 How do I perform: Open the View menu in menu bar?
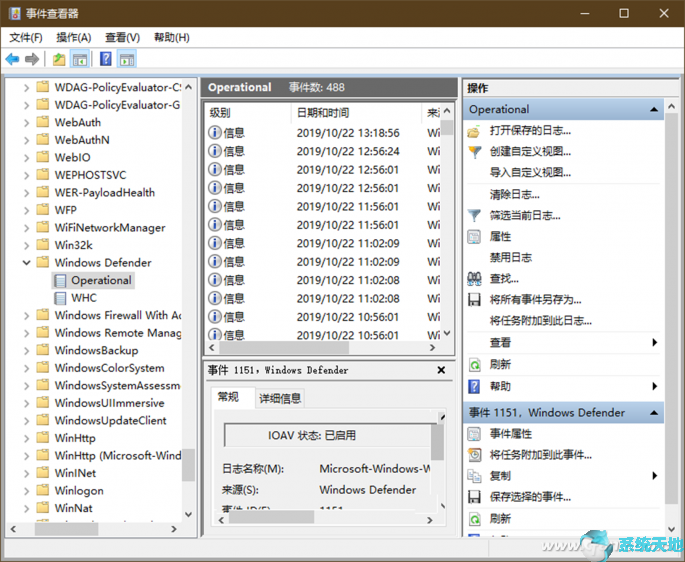pos(123,38)
